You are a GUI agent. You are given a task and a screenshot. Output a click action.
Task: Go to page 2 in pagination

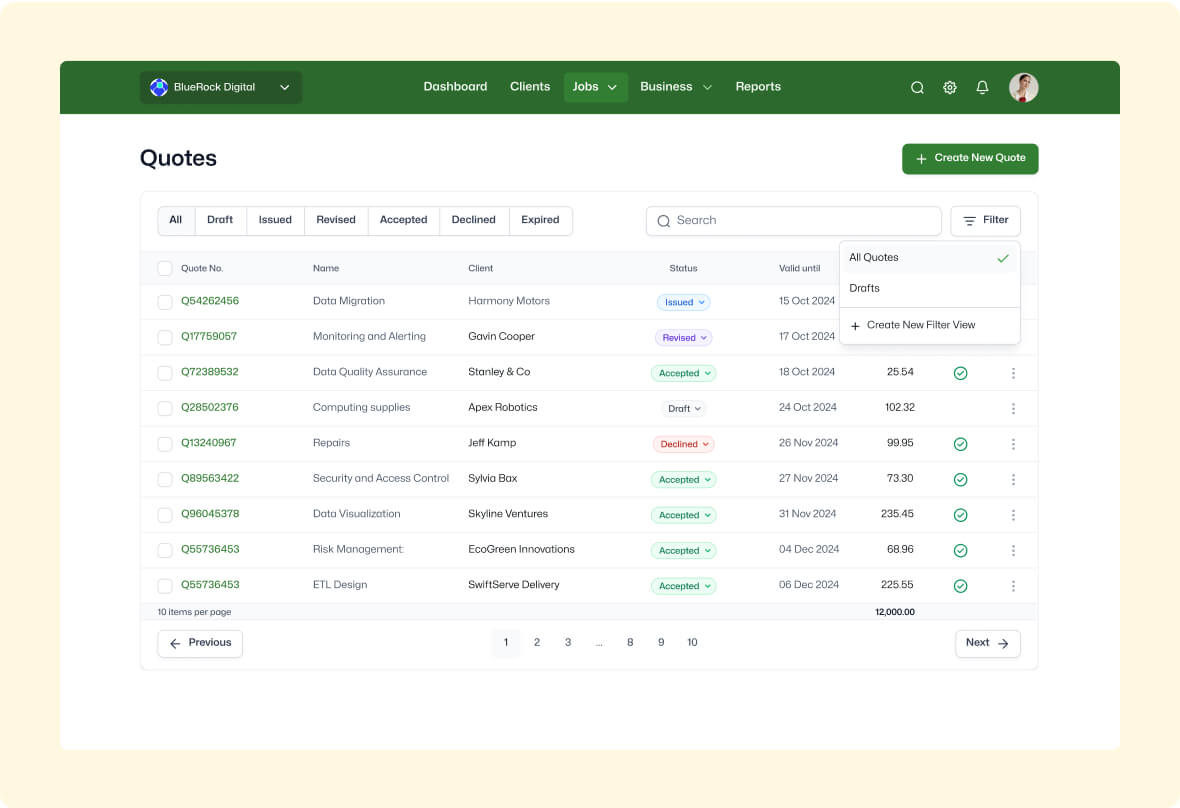click(537, 643)
